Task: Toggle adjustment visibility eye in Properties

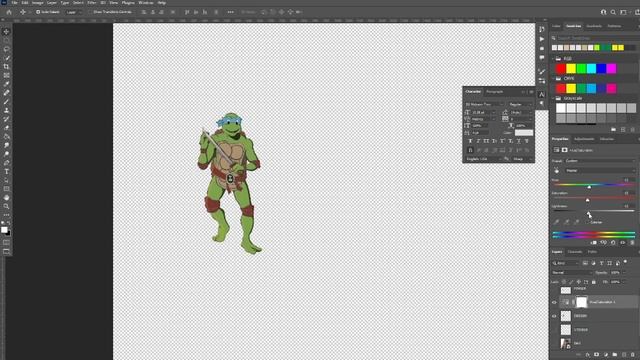Action: click(623, 243)
